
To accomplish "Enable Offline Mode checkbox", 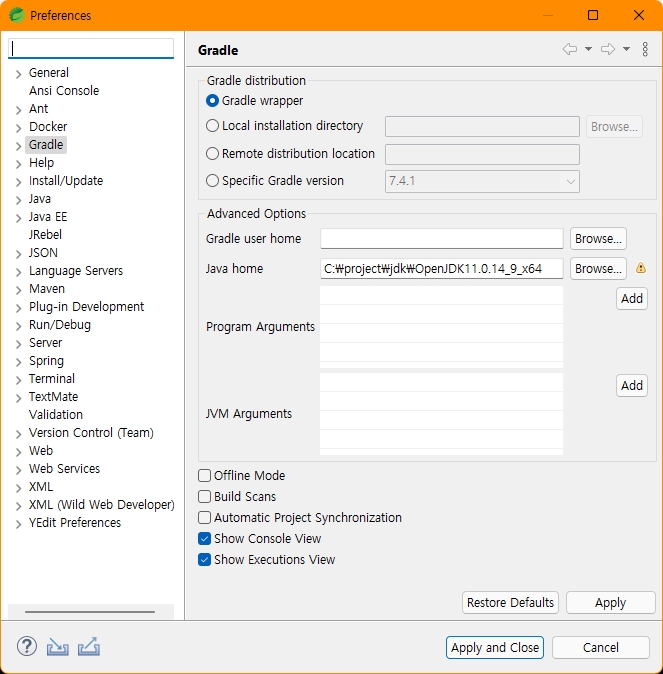I will tap(204, 475).
